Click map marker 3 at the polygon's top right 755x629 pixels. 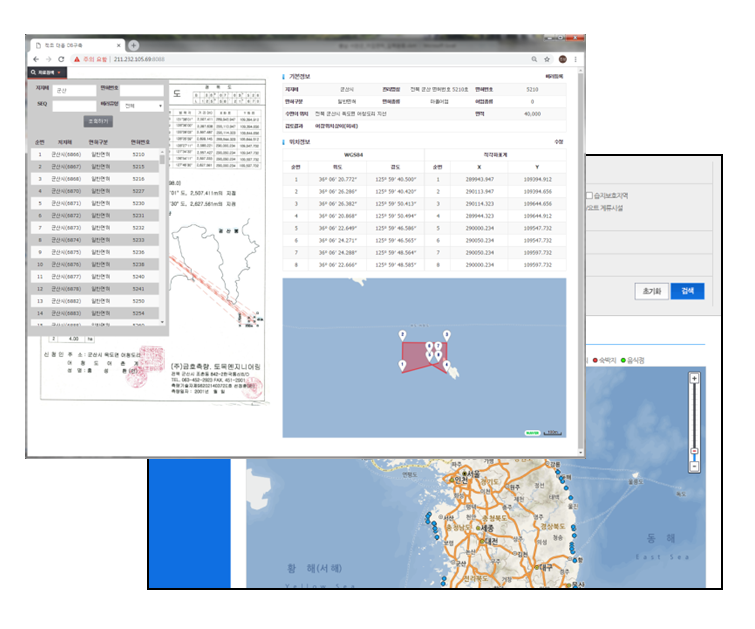(447, 335)
